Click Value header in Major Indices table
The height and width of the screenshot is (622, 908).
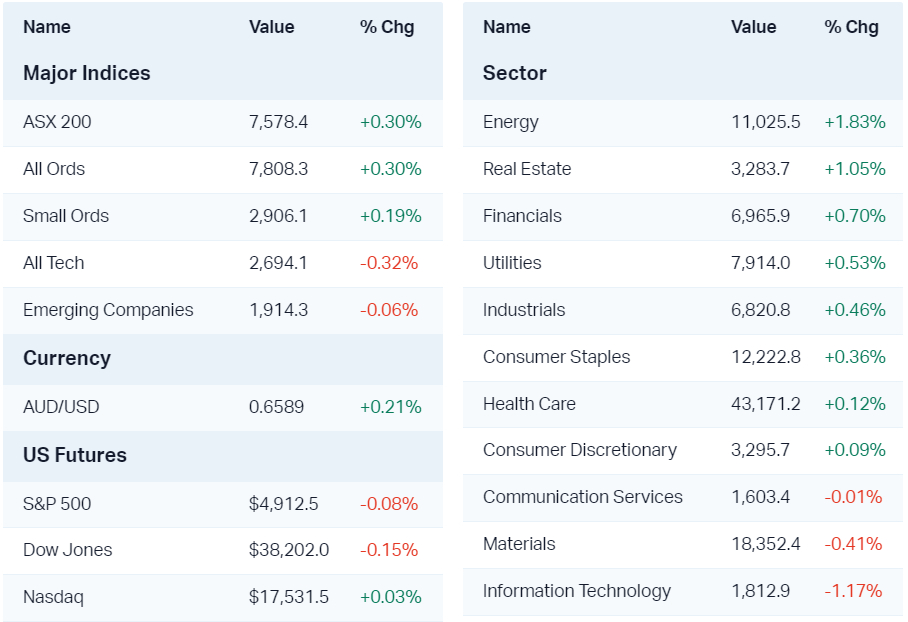click(x=271, y=27)
